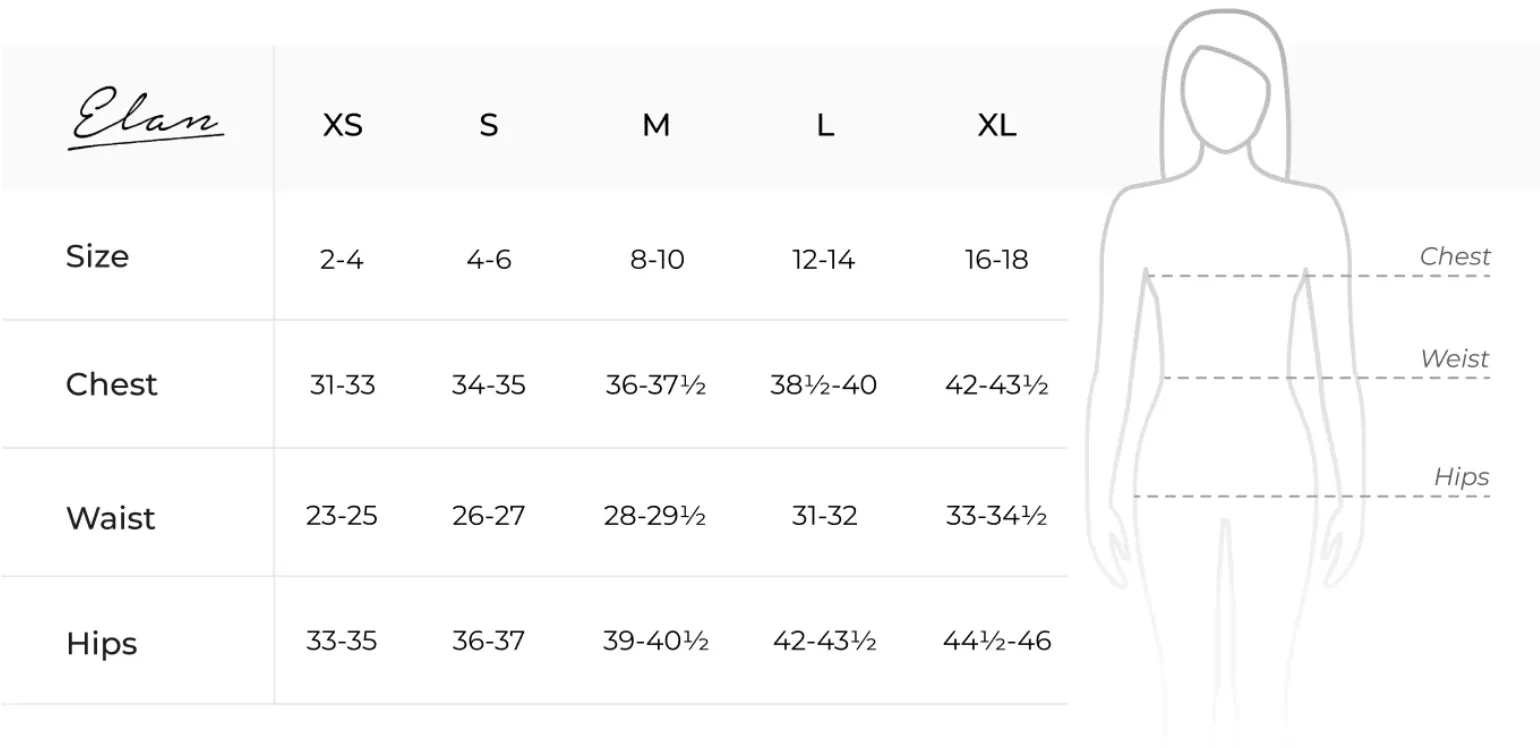Viewport: 1540px width, 748px height.
Task: Click the Size row label
Action: 97,257
